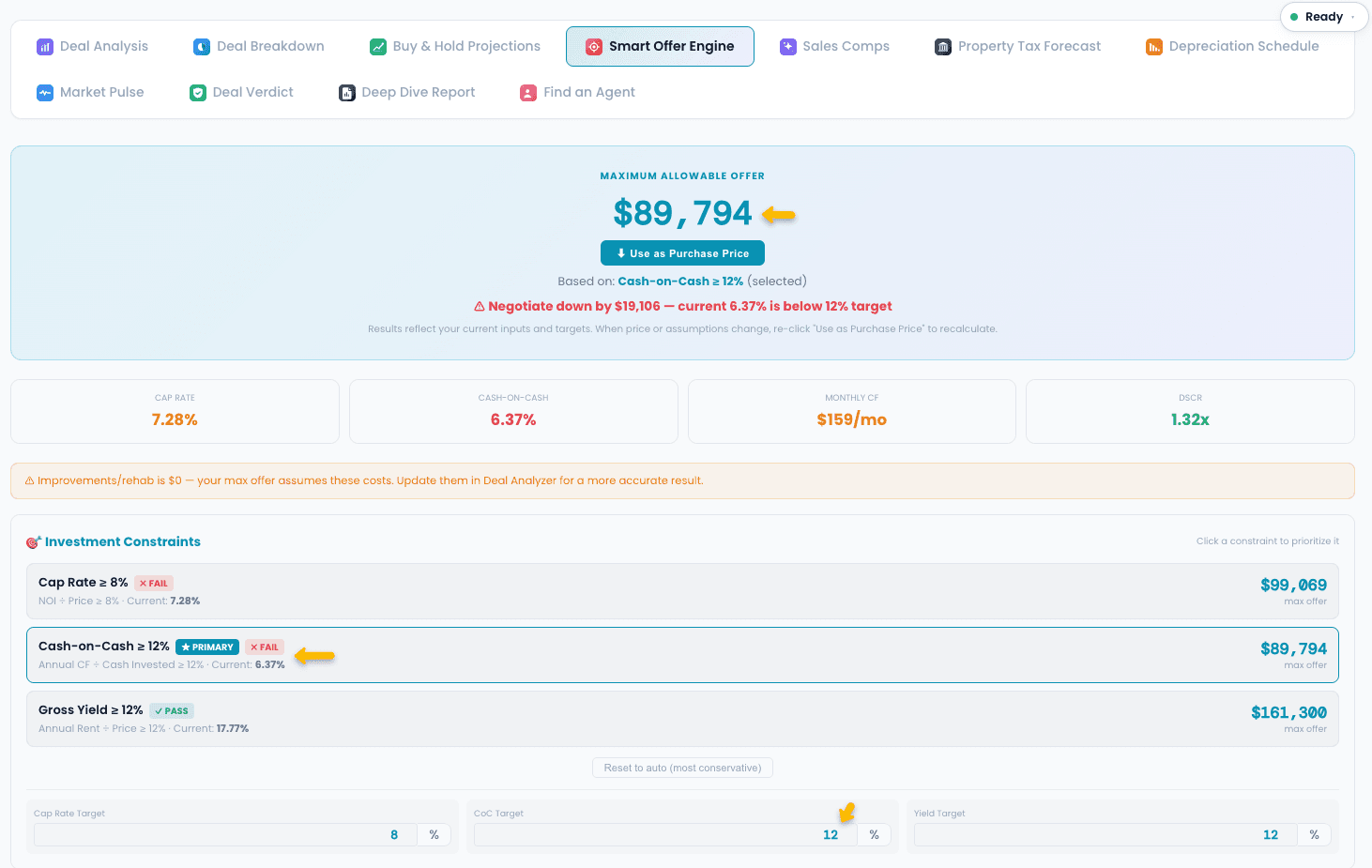Click the Buy & Hold Projections chart icon
Screen dimensions: 1372x868
(x=378, y=46)
